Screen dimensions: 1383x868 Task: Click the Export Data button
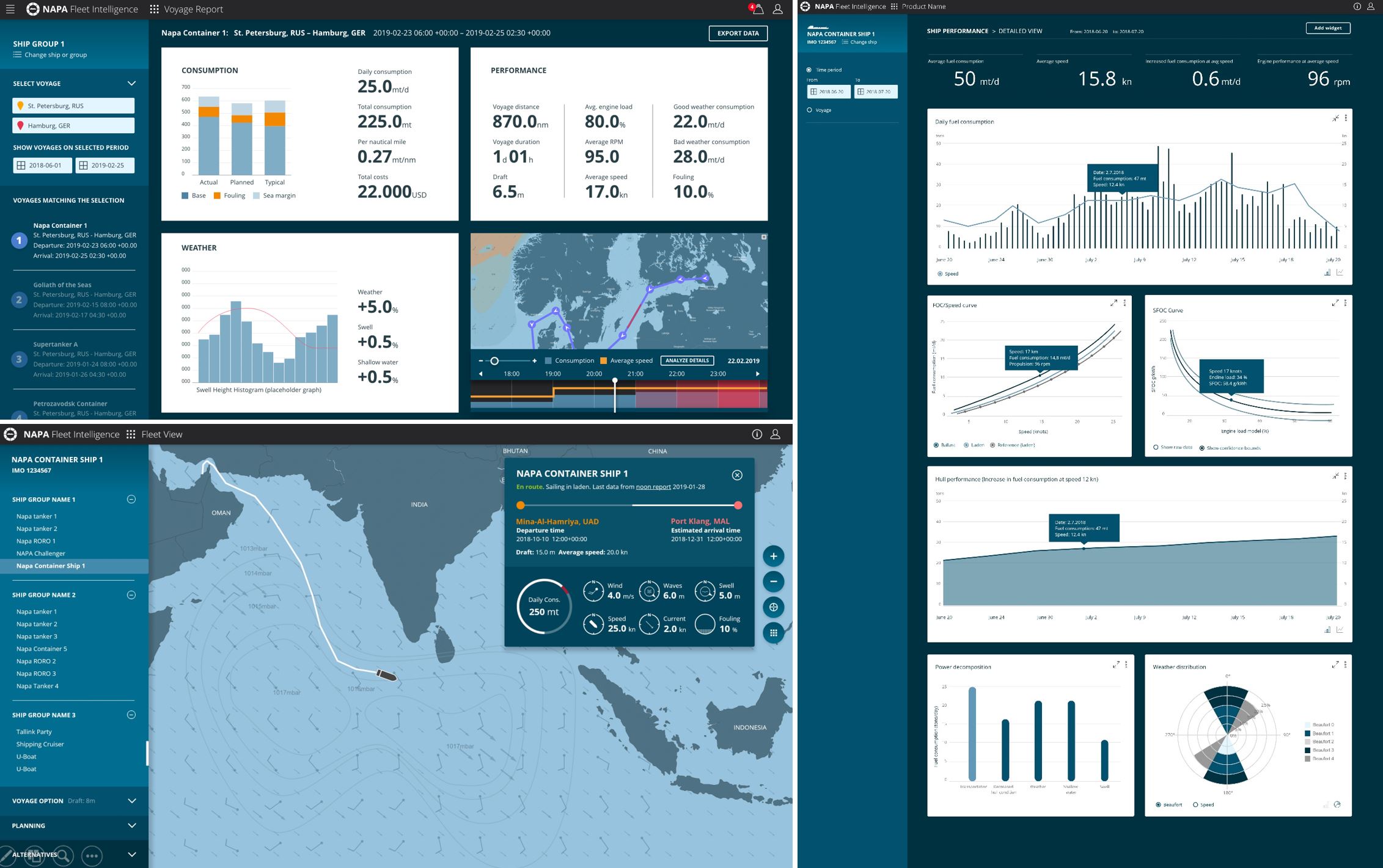[738, 33]
